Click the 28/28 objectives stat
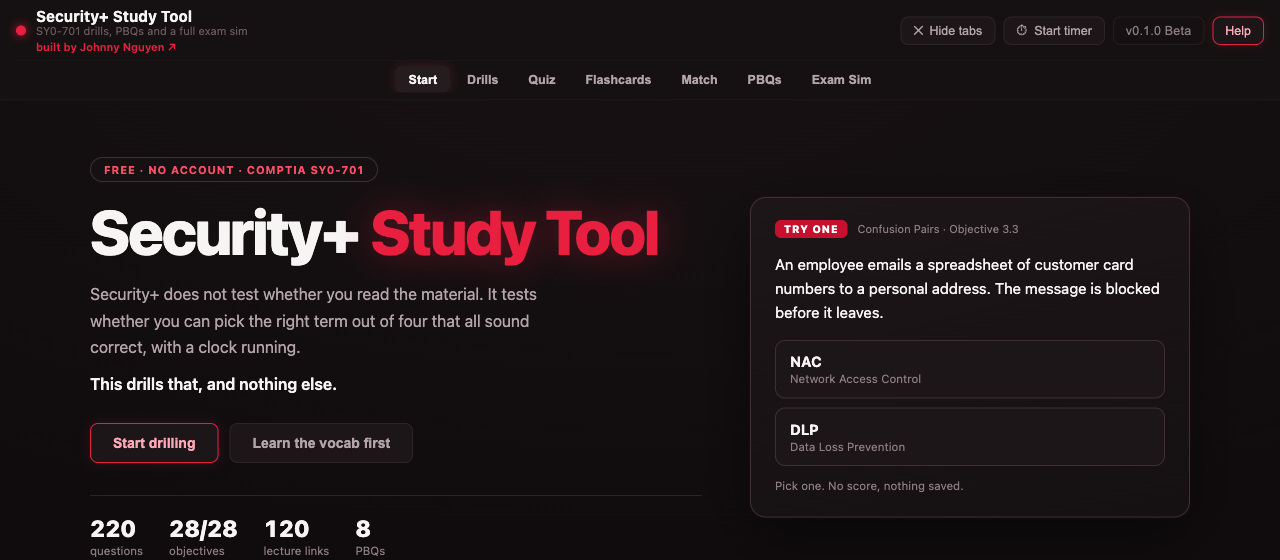 (x=203, y=537)
